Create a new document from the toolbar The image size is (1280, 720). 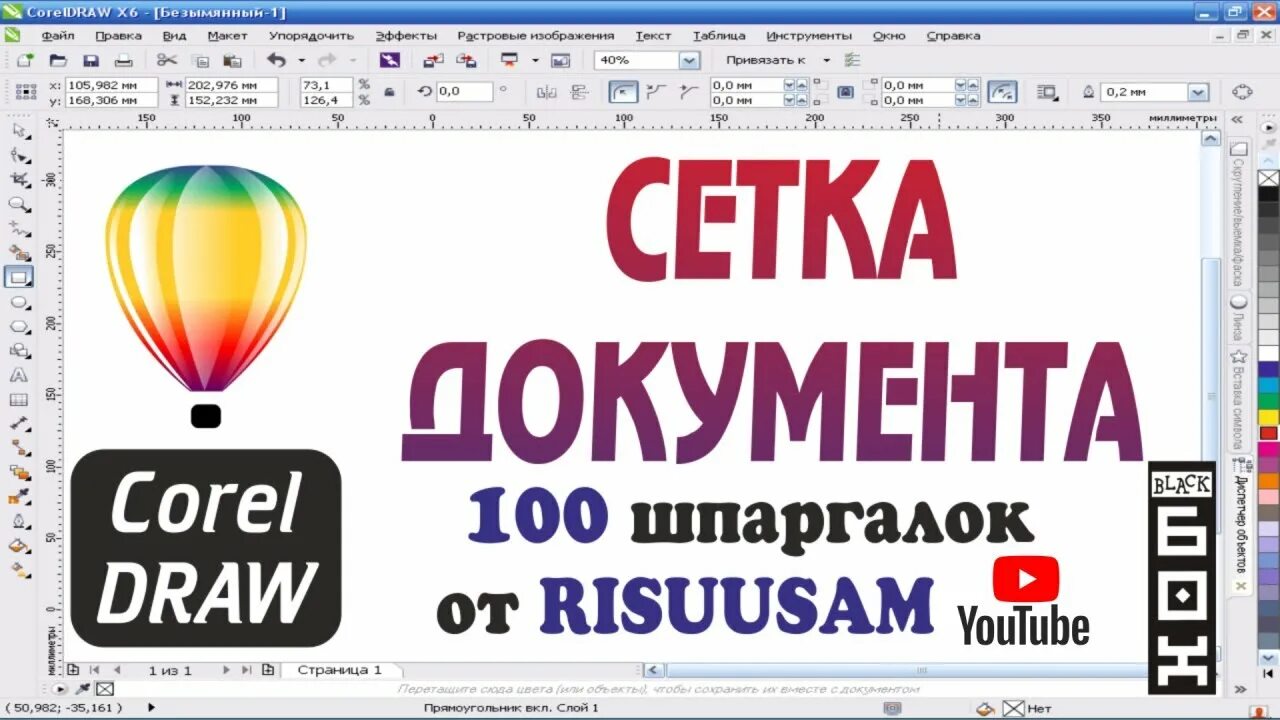coord(24,60)
